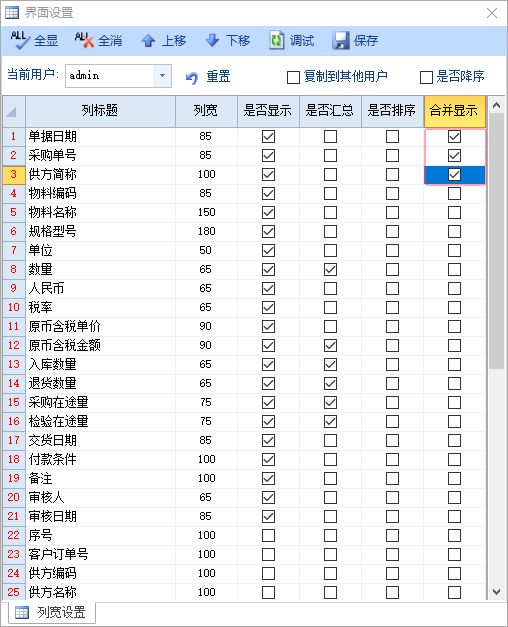Click the 调试 debug icon
508x627 pixels.
pos(276,40)
